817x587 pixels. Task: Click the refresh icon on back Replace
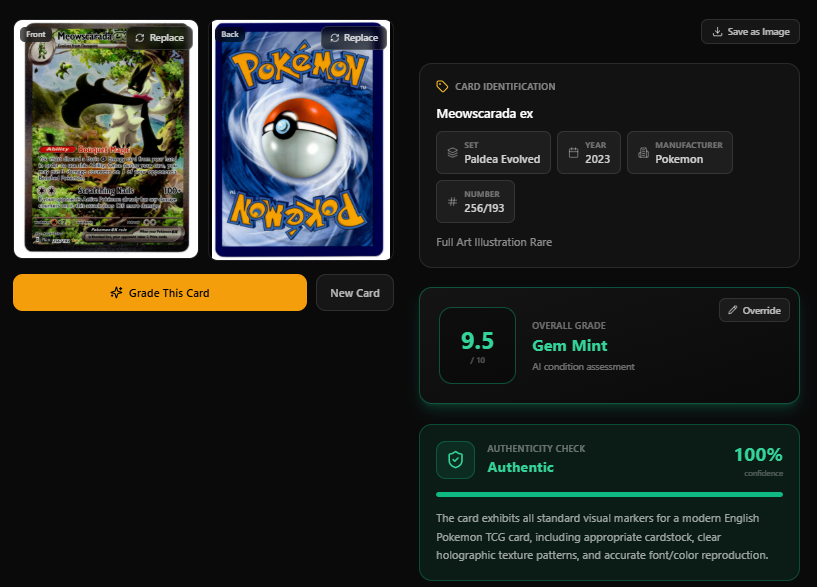(335, 38)
